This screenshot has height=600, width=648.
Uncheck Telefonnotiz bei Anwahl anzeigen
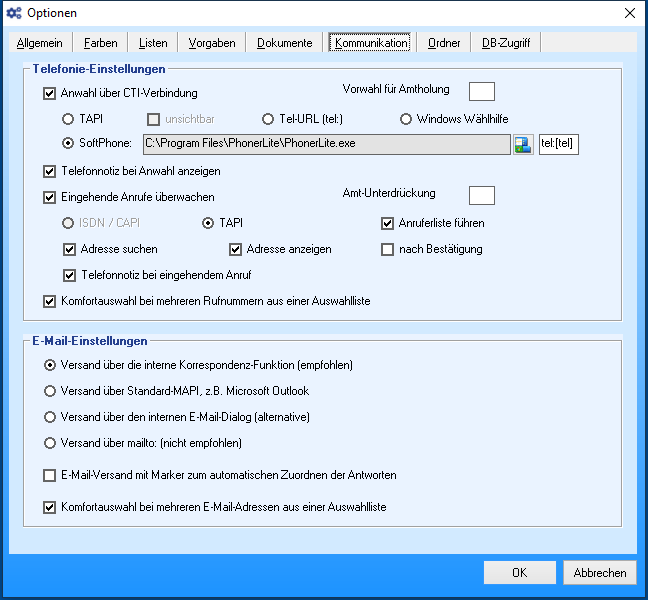click(x=50, y=171)
